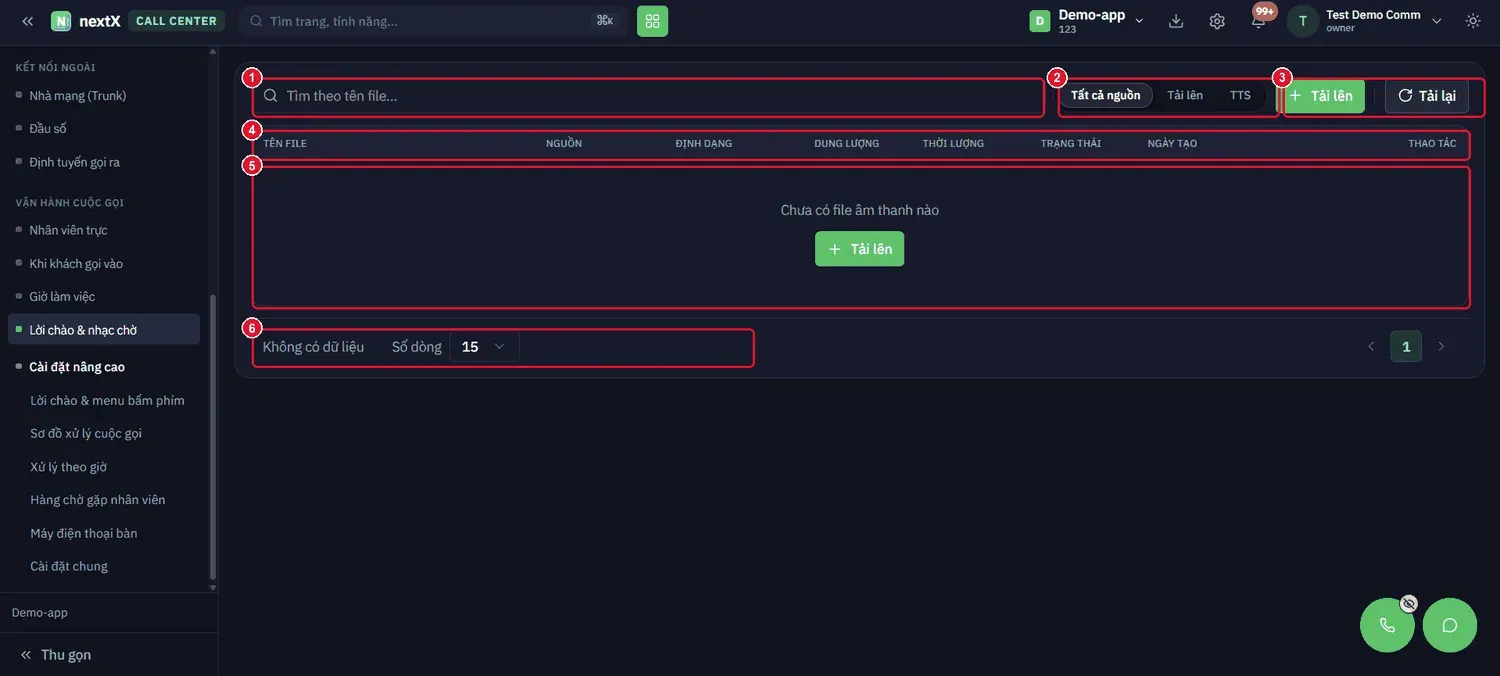The height and width of the screenshot is (676, 1500).
Task: Open the settings gear icon
Action: click(x=1217, y=21)
